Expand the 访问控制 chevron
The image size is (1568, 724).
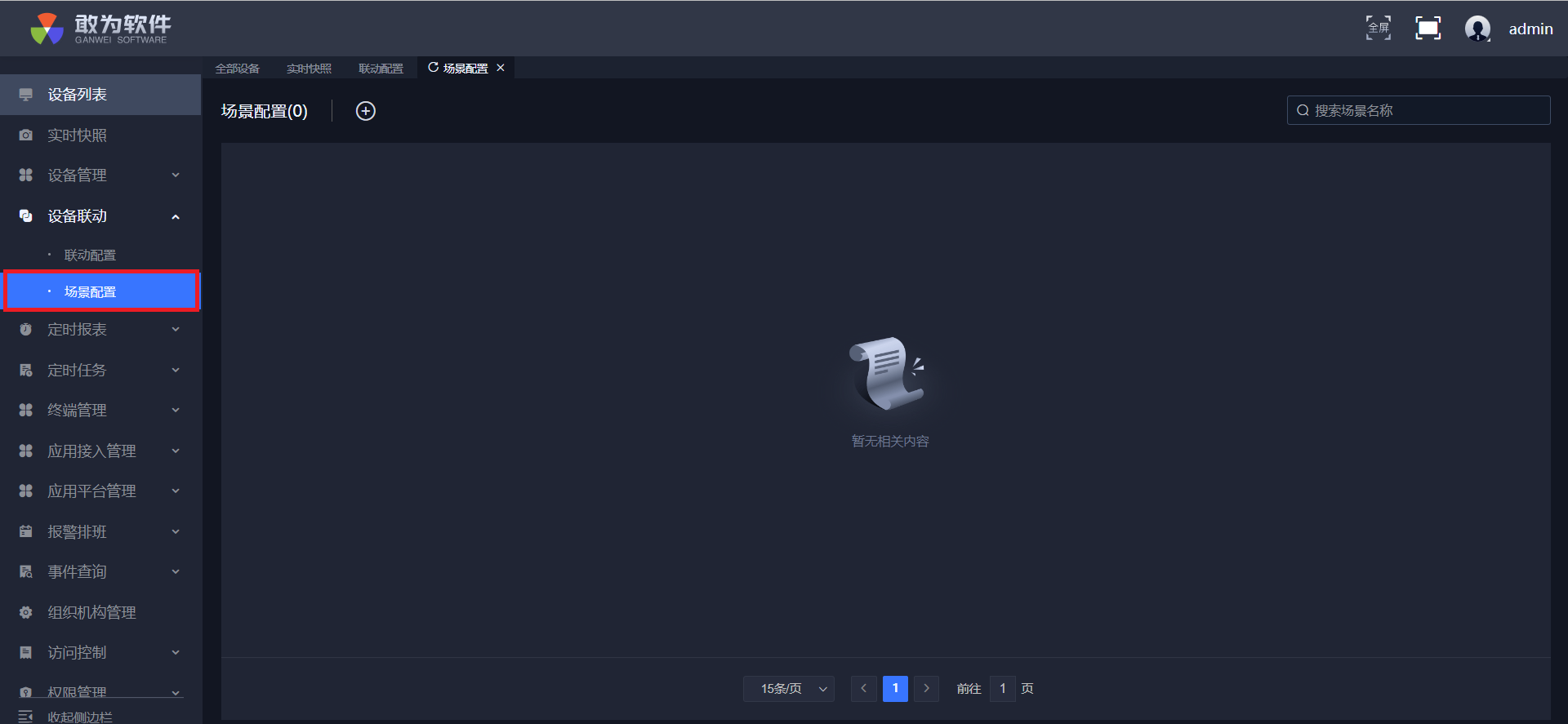[x=176, y=653]
